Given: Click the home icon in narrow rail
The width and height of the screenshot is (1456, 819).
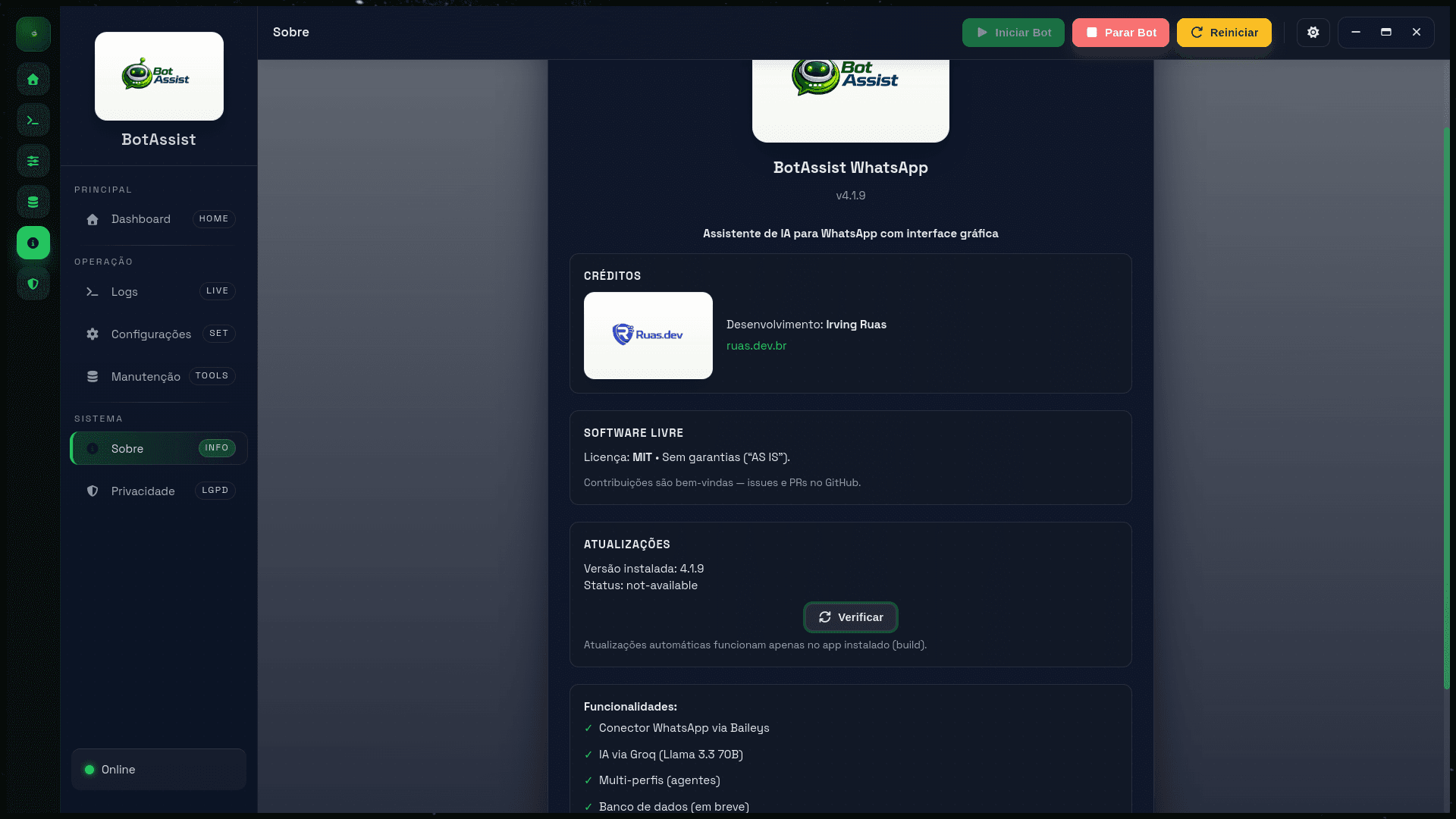Looking at the screenshot, I should pyautogui.click(x=33, y=80).
